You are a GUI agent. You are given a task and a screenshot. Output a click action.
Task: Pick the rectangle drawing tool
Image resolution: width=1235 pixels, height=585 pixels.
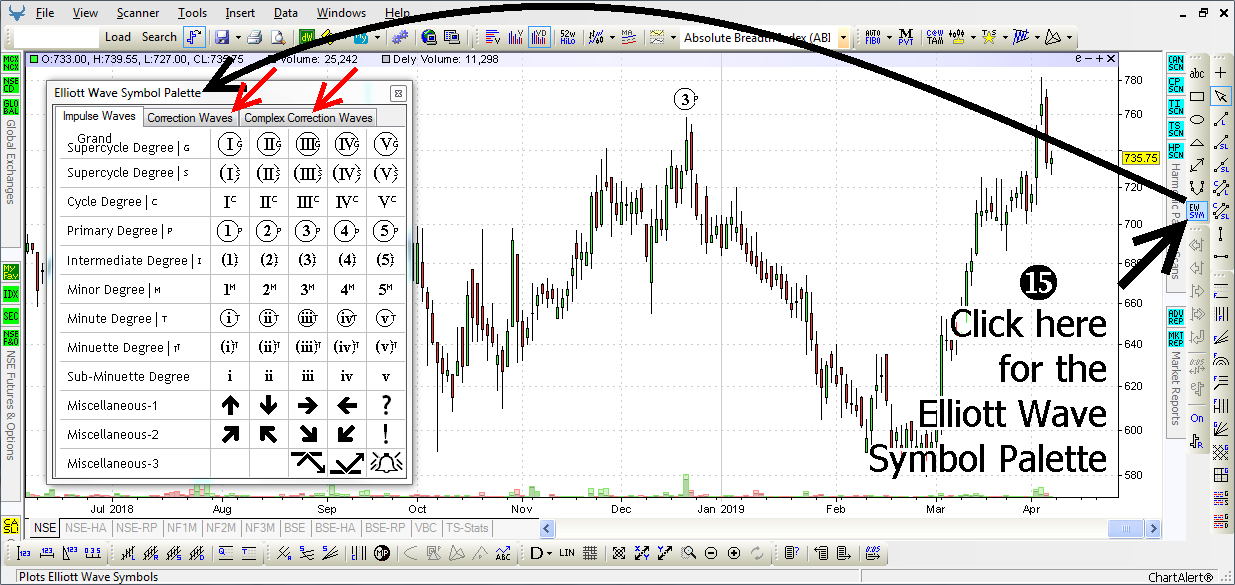pyautogui.click(x=1197, y=96)
